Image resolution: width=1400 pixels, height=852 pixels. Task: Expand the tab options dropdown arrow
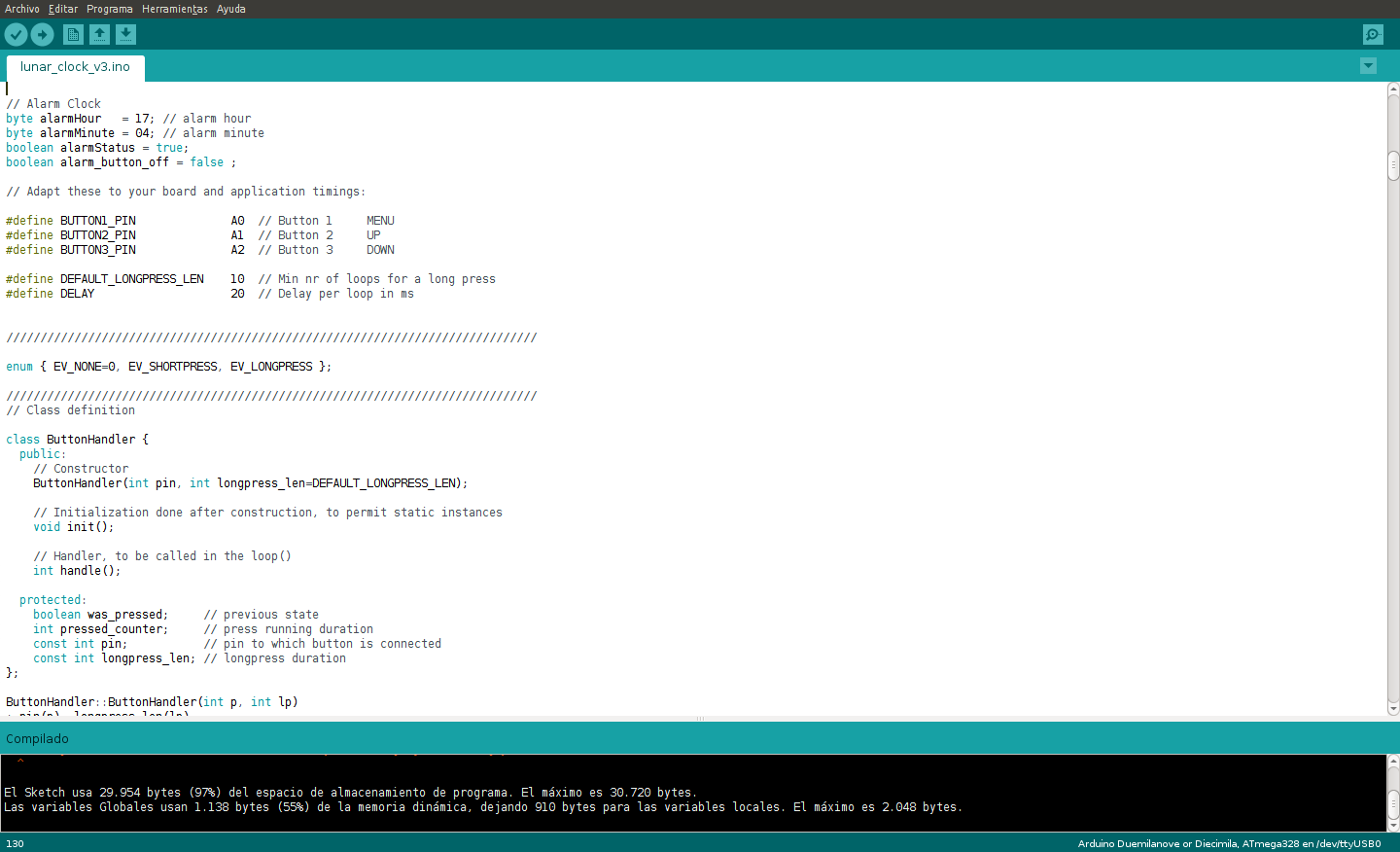click(x=1368, y=66)
